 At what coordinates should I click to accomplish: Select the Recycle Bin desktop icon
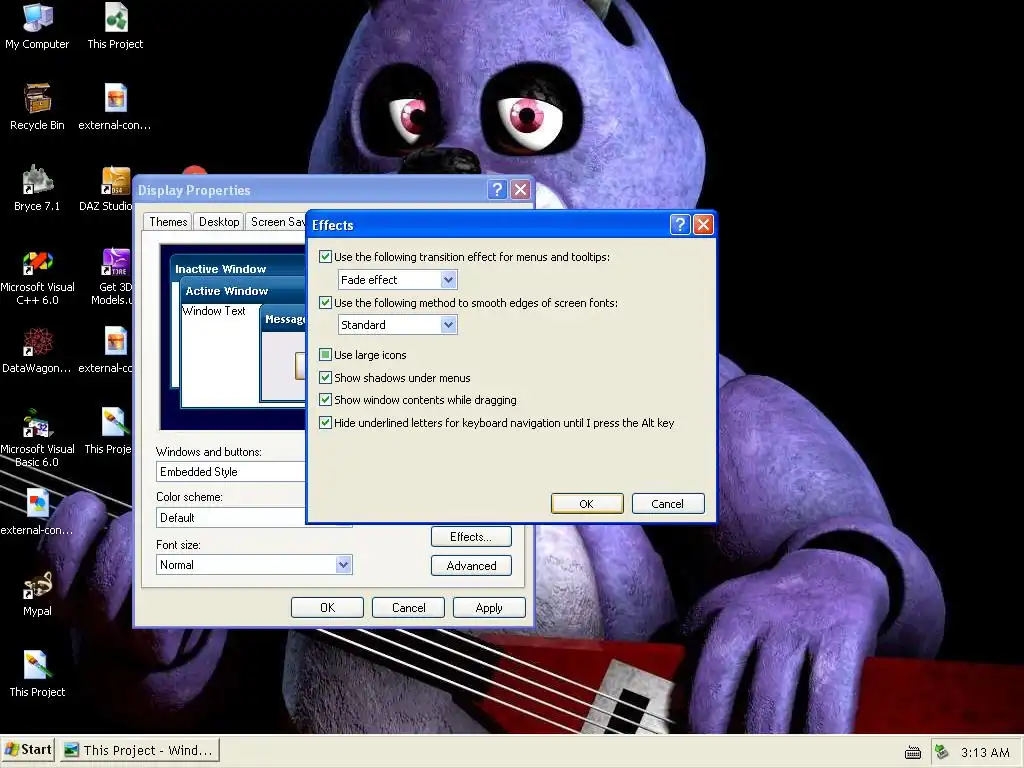(x=37, y=107)
